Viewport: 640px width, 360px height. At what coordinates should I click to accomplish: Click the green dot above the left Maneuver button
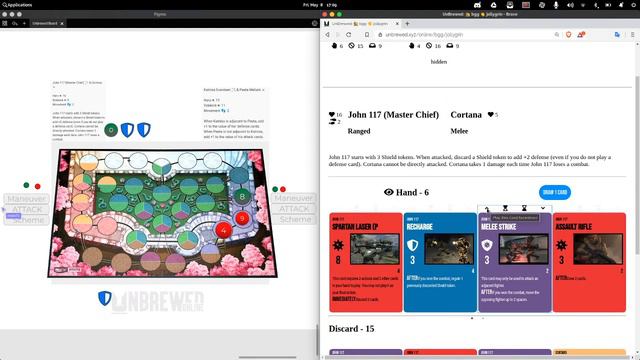pyautogui.click(x=26, y=185)
